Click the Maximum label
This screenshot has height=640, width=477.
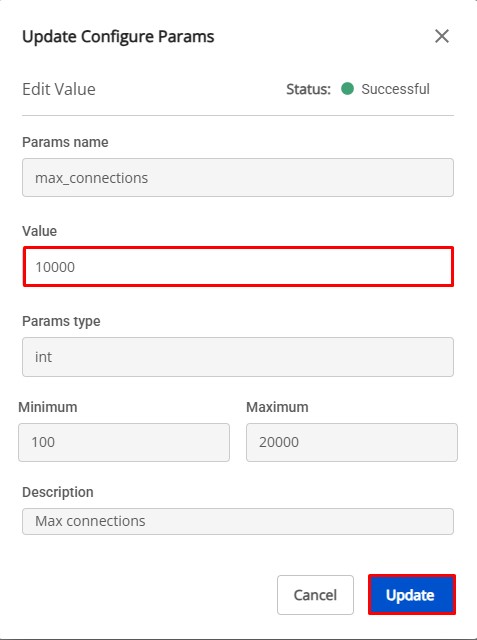pyautogui.click(x=277, y=407)
